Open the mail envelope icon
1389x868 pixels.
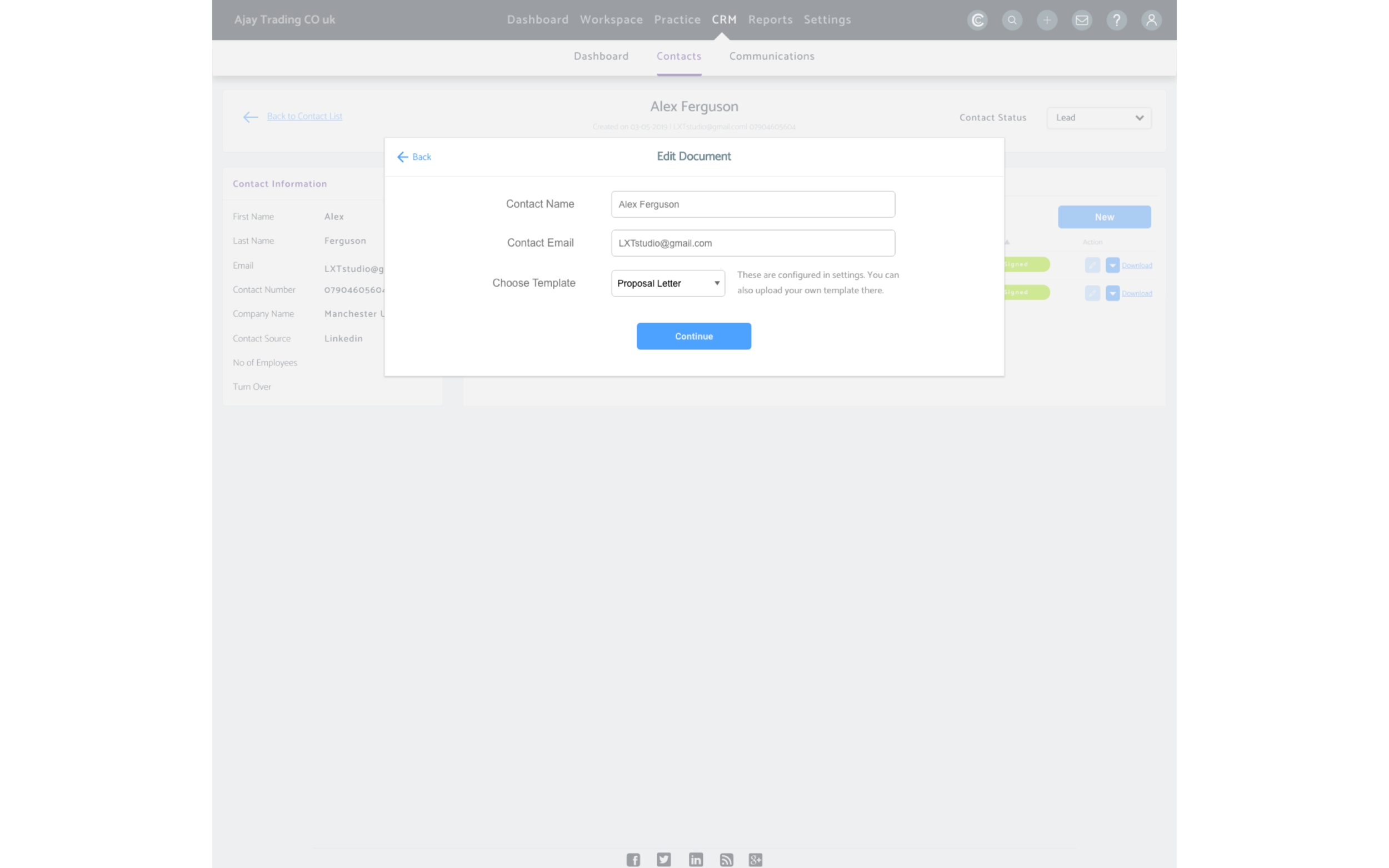1082,20
